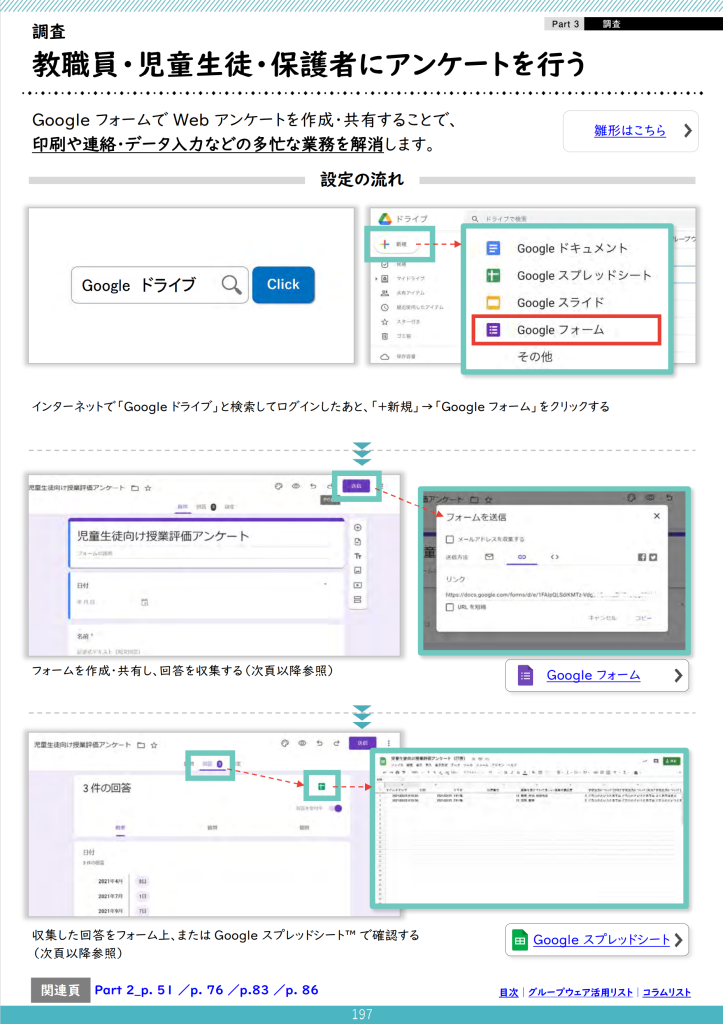
Task: Click the Google スライド yellow icon
Action: [x=492, y=302]
